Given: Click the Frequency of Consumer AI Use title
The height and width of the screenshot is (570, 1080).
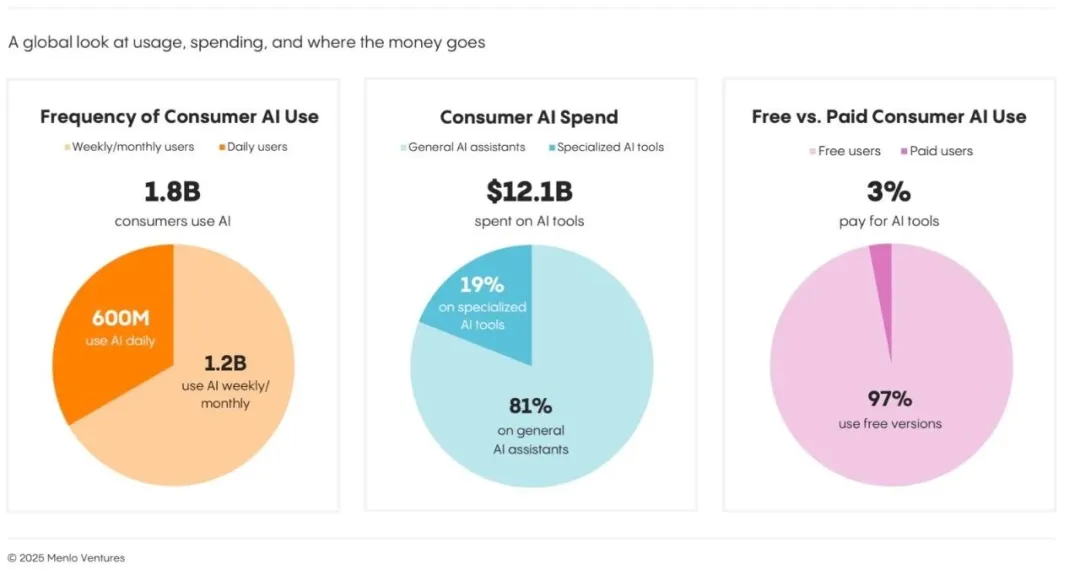Looking at the screenshot, I should (x=179, y=116).
